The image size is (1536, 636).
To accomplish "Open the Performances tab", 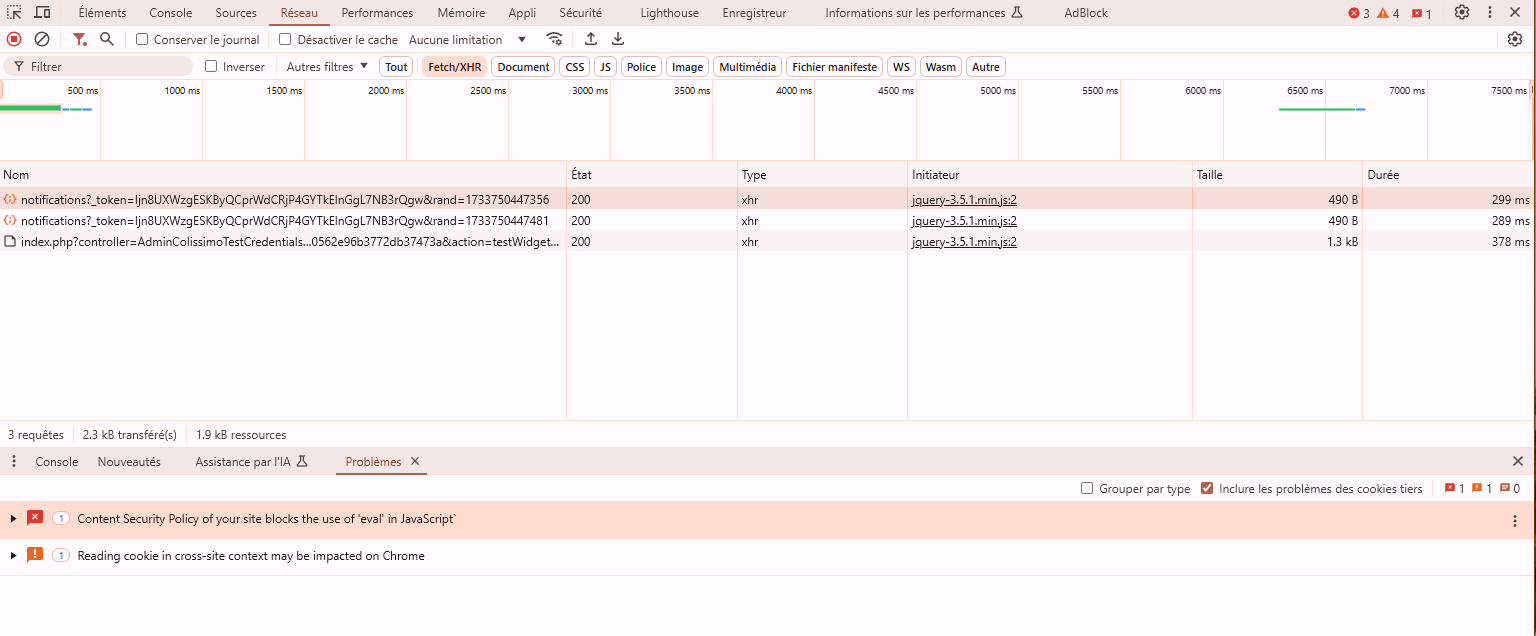I will coord(377,13).
